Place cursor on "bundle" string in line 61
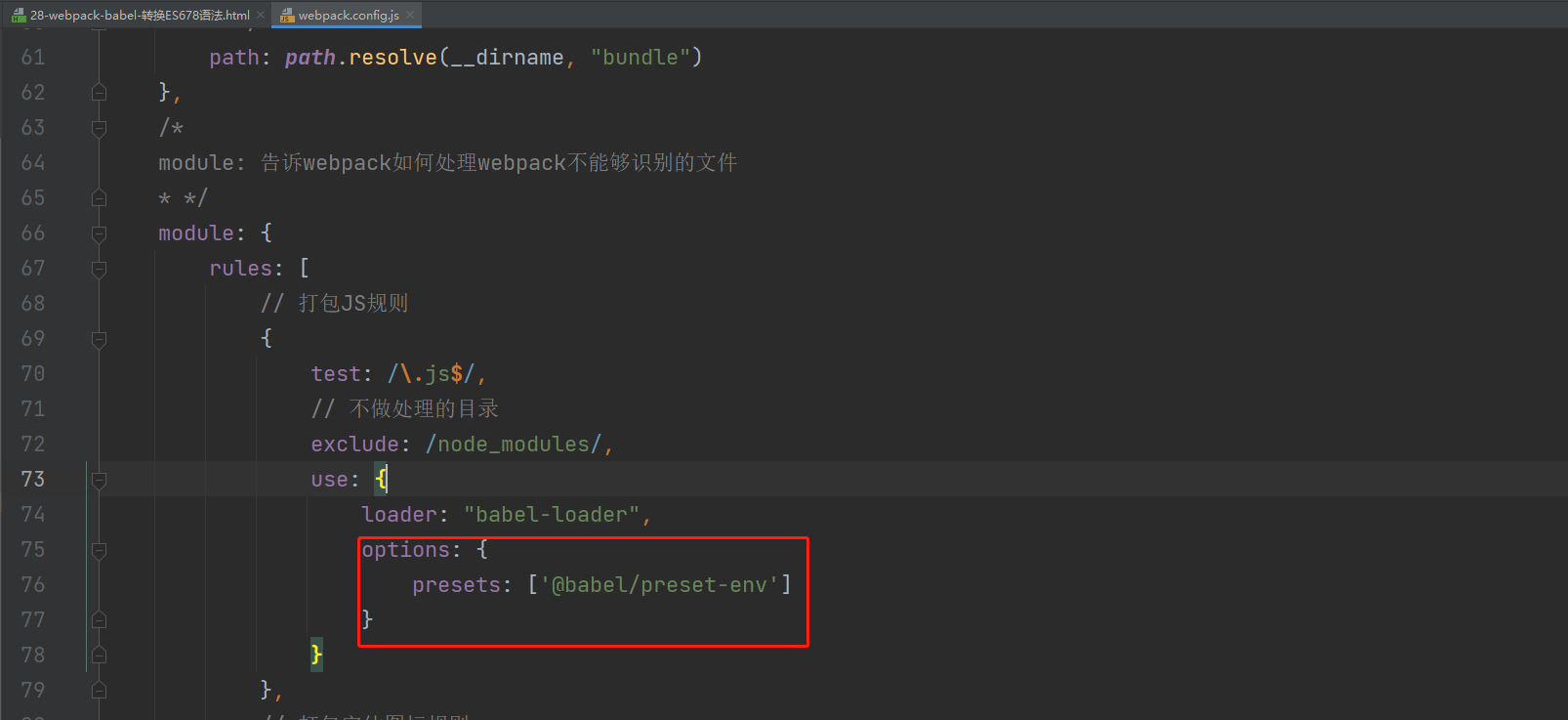Image resolution: width=1568 pixels, height=720 pixels. 640,58
